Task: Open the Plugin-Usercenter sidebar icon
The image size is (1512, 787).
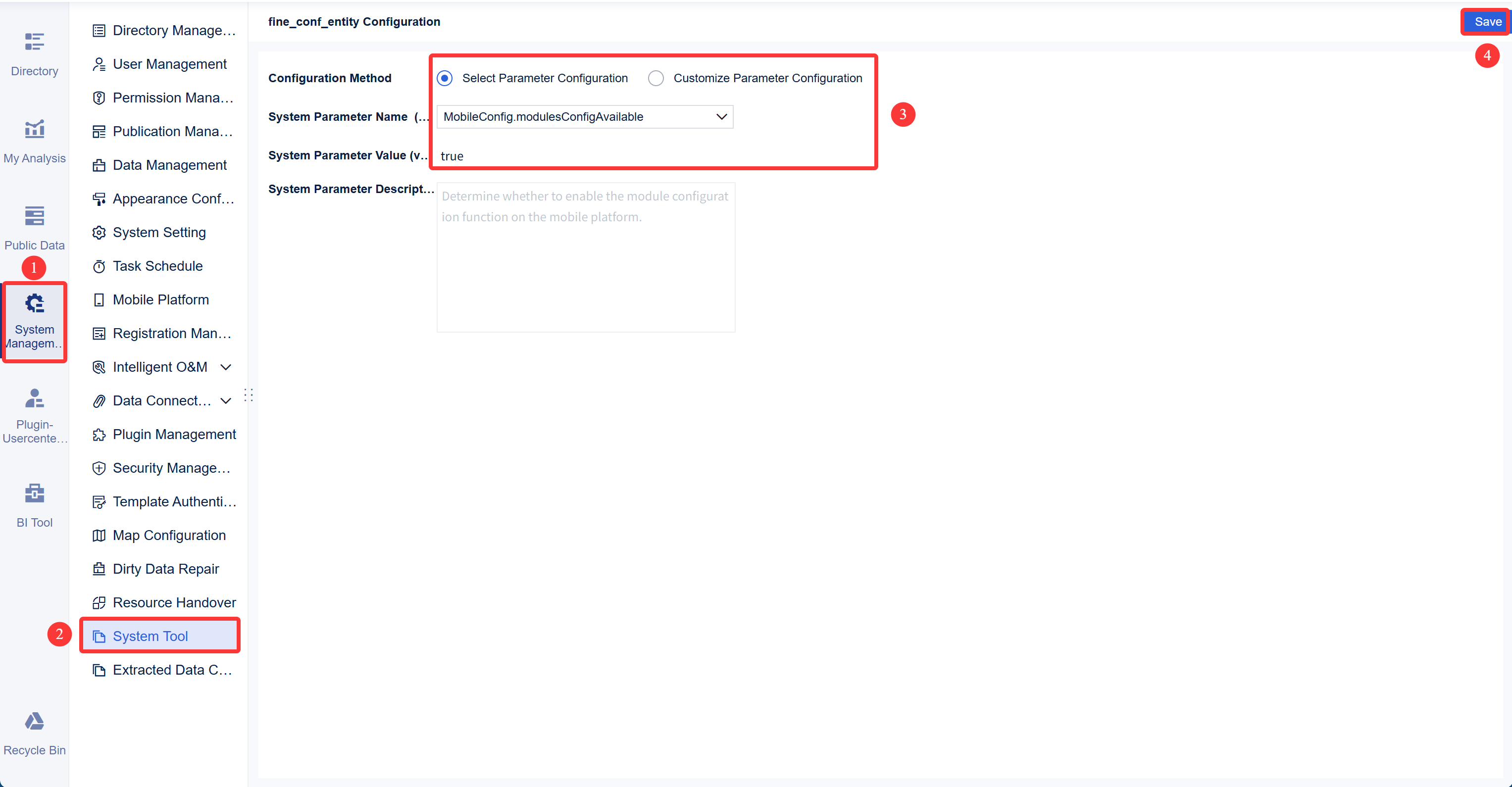Action: coord(34,398)
